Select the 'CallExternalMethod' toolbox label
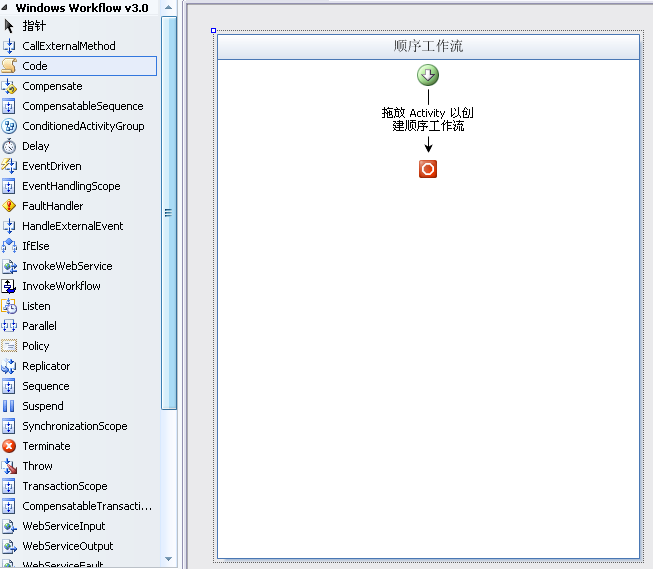This screenshot has height=569, width=653. click(69, 46)
